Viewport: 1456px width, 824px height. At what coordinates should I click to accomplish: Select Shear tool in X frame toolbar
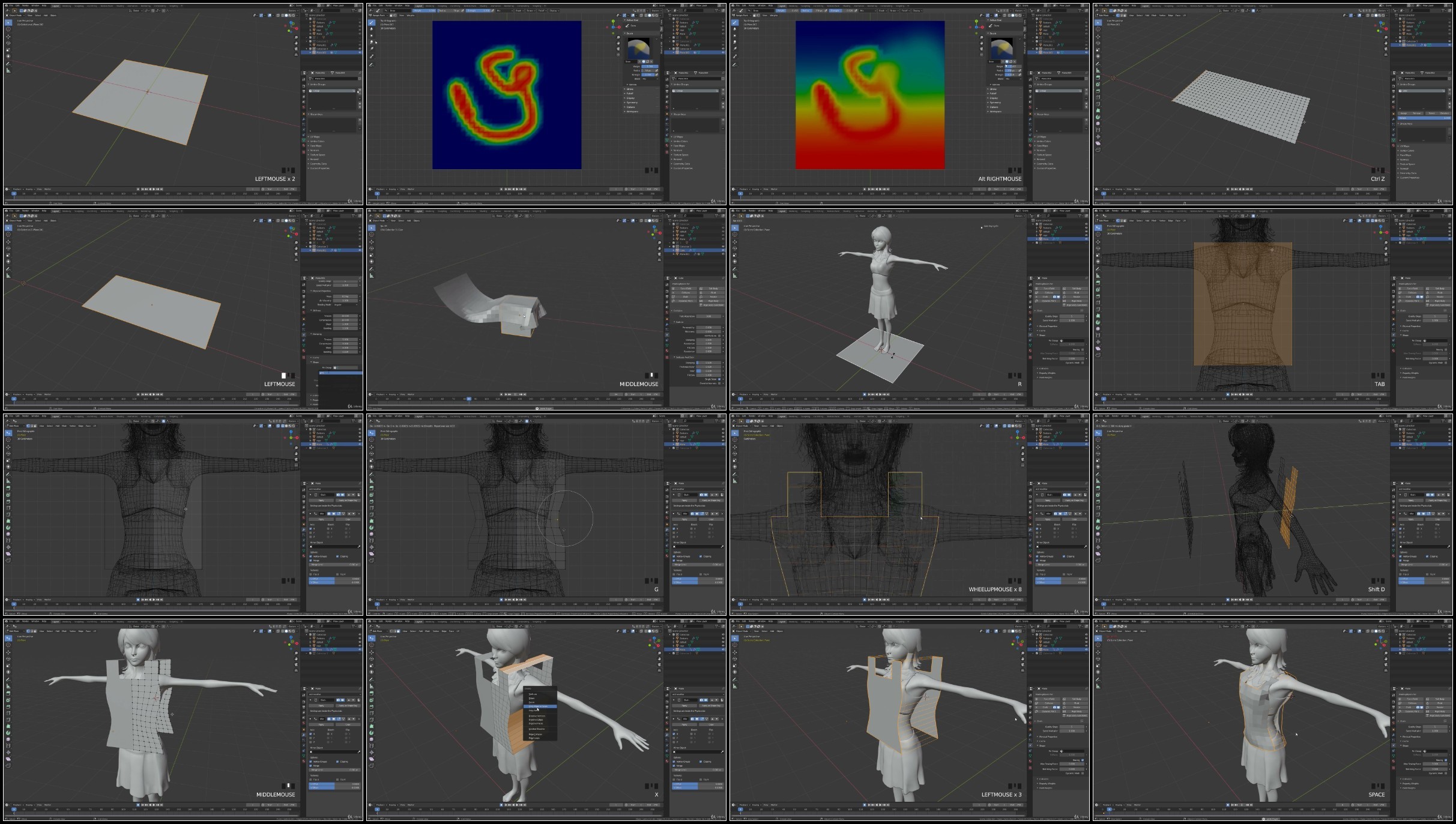(x=372, y=759)
